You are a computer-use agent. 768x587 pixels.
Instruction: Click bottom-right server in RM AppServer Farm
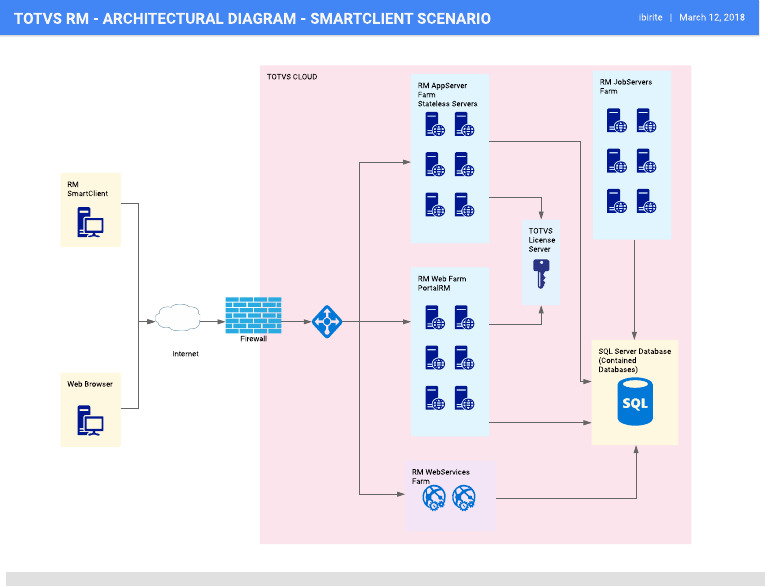coord(464,204)
